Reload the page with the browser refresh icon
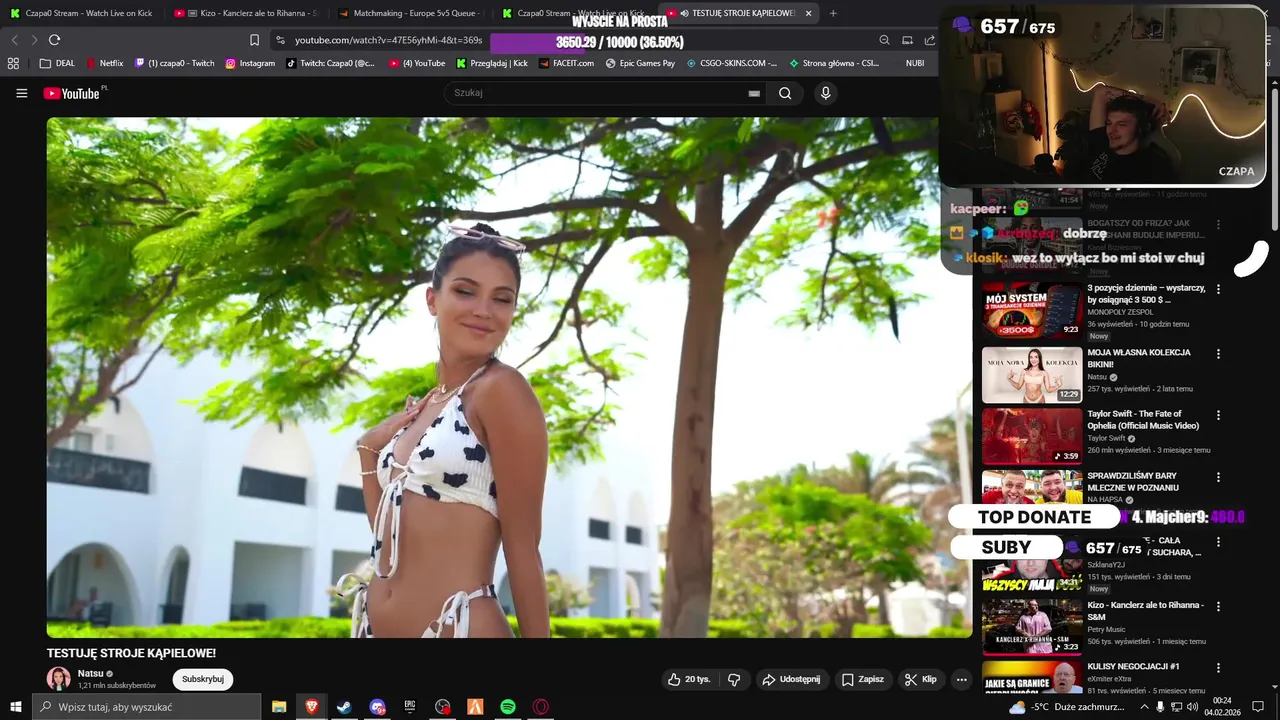The image size is (1280, 720). (x=54, y=40)
